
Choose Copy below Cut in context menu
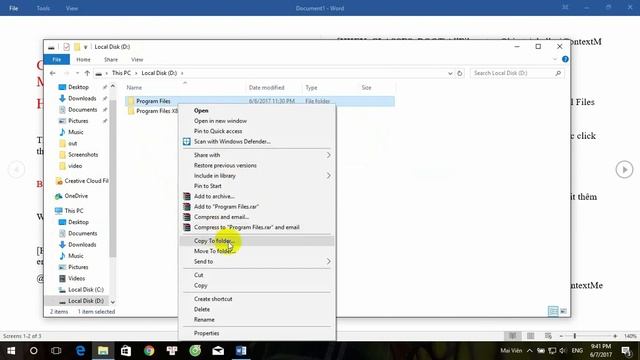[x=257, y=285]
